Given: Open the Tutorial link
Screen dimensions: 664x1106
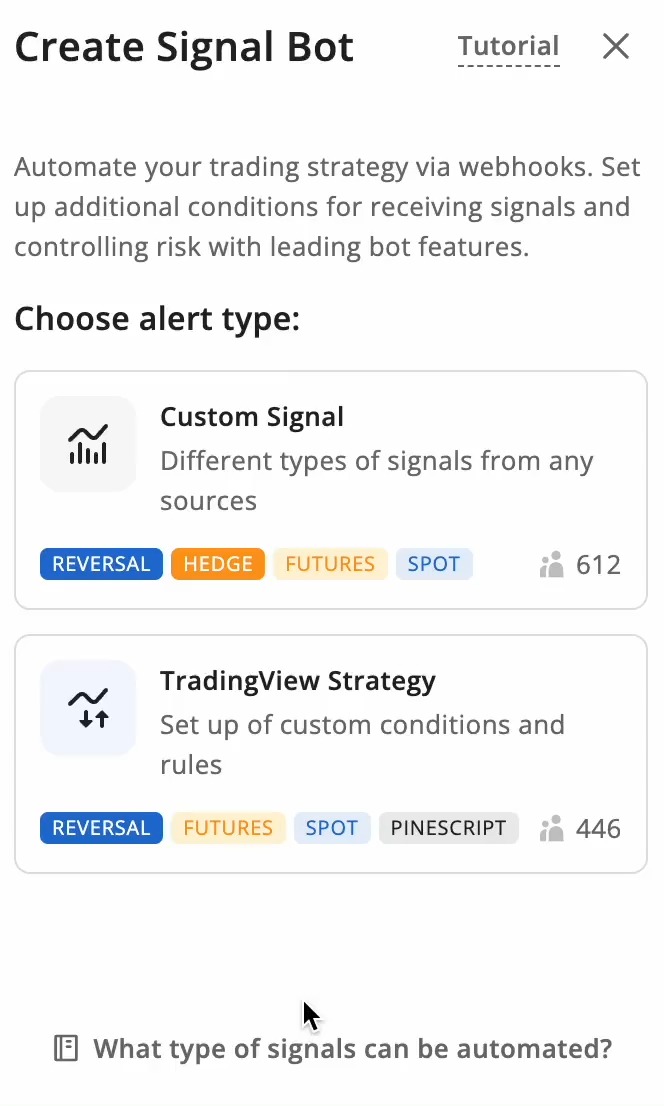Looking at the screenshot, I should click(508, 46).
